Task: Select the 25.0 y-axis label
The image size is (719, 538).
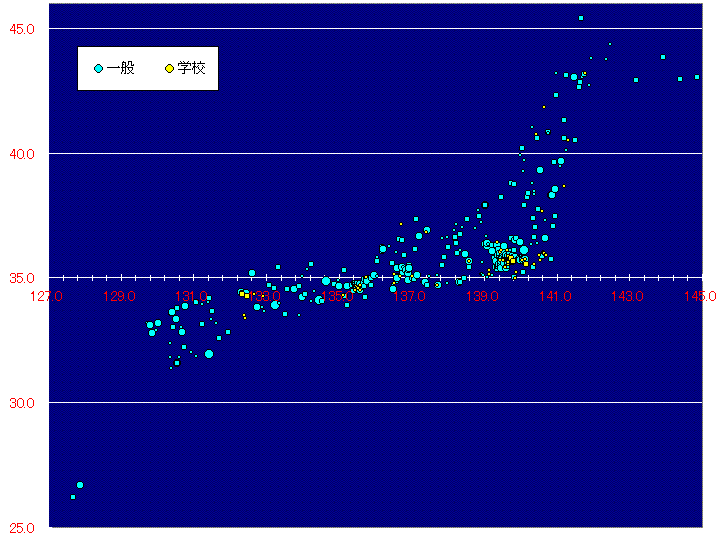Action: [23, 527]
